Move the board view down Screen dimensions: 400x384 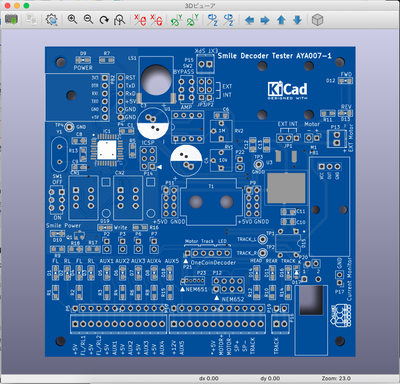(297, 20)
